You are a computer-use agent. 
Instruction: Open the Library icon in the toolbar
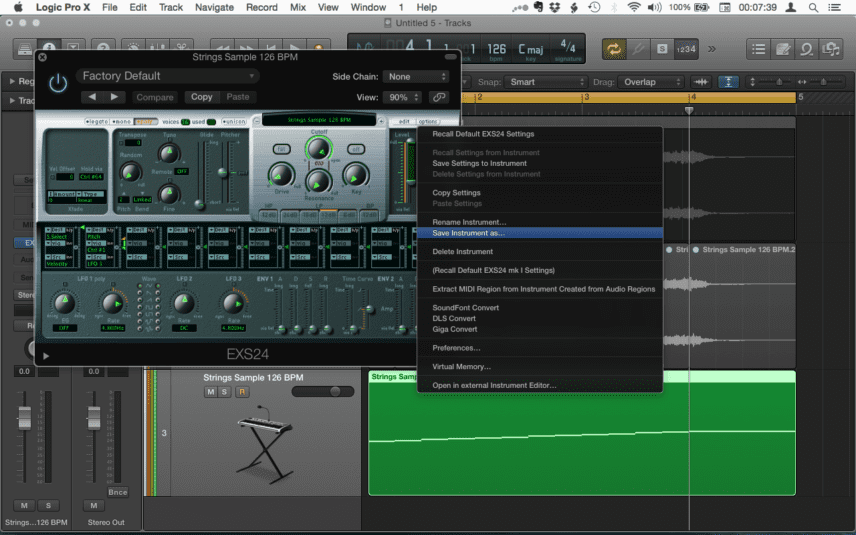25,49
